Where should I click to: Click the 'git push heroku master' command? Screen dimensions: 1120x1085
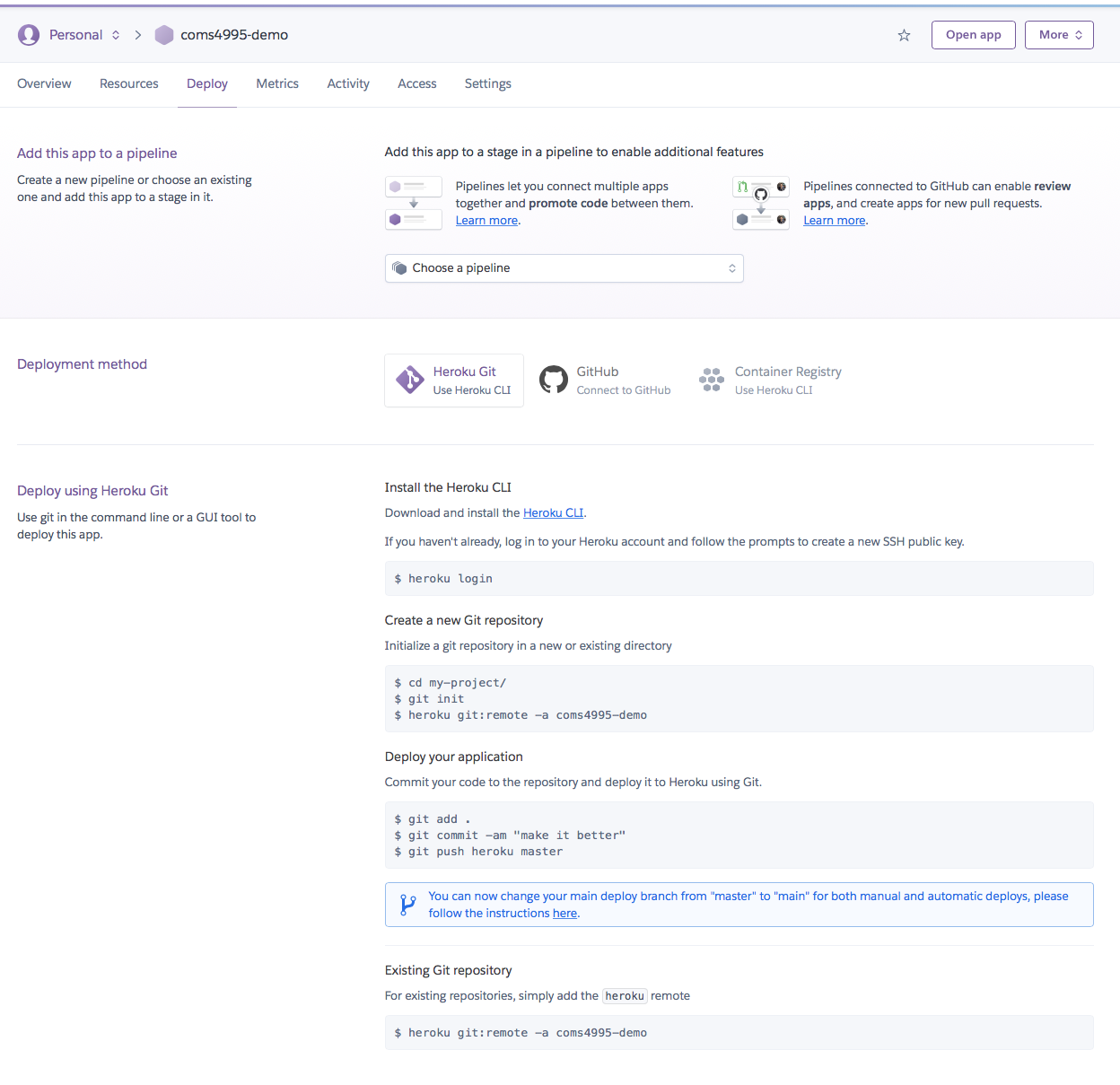click(x=478, y=852)
